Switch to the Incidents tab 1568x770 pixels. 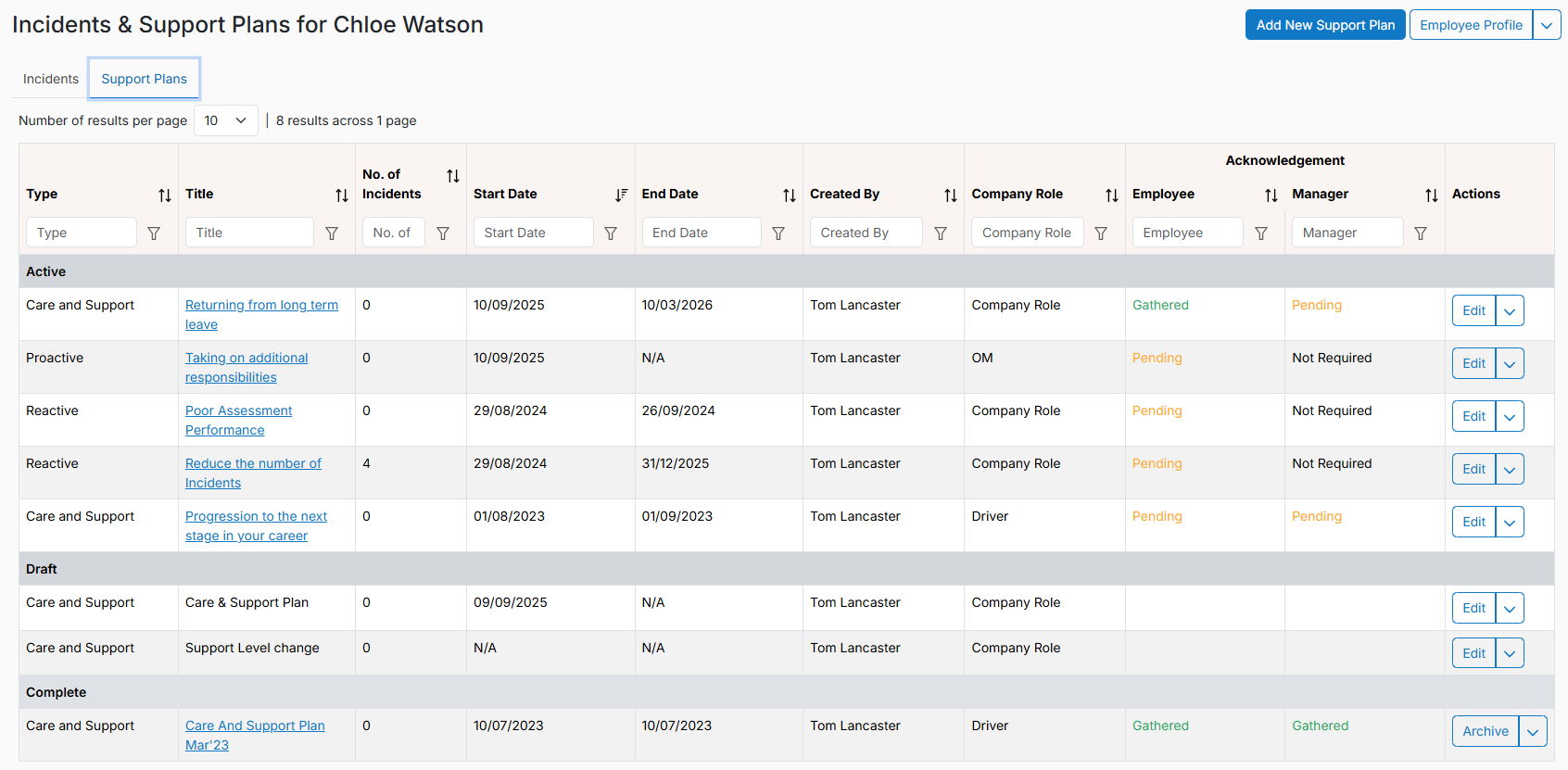[x=51, y=79]
